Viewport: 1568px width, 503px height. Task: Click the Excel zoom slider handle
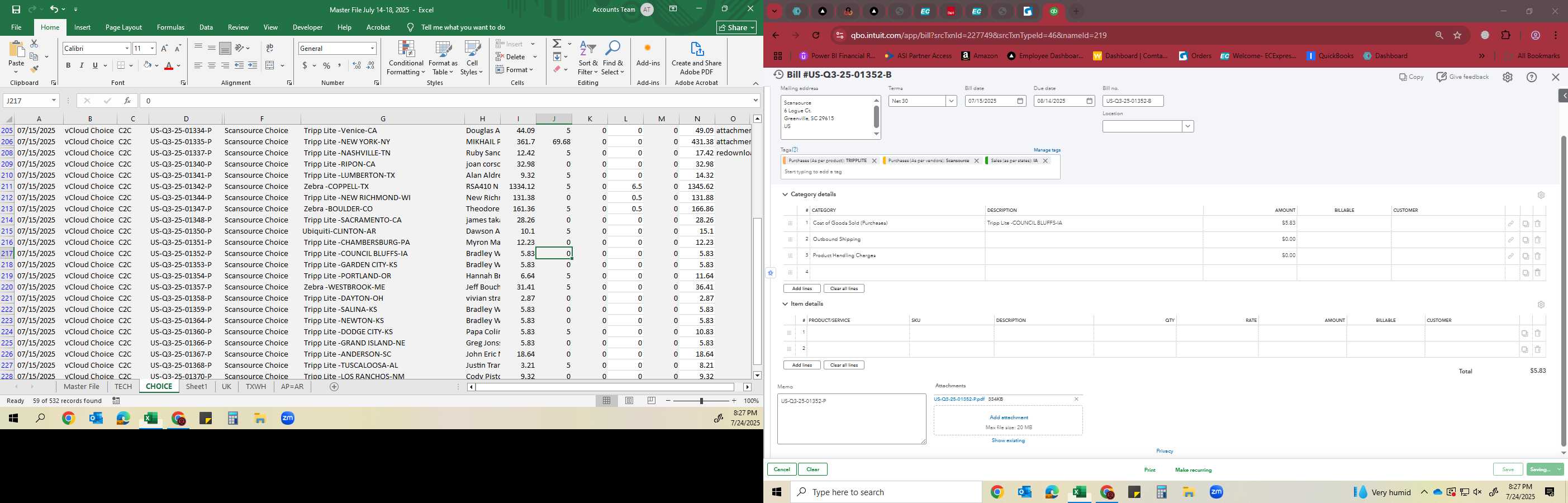pos(701,401)
